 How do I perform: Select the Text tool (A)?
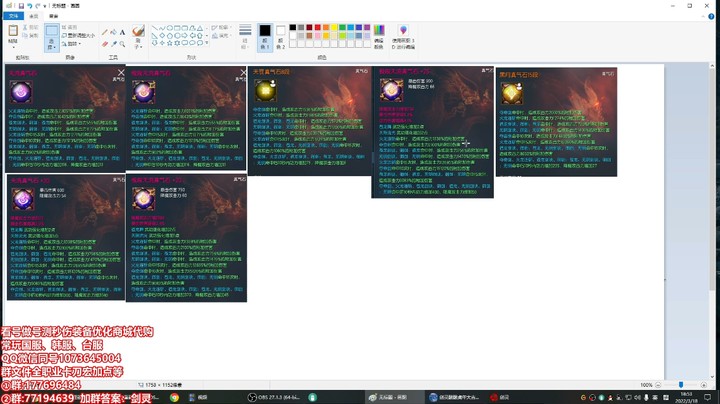[122, 32]
